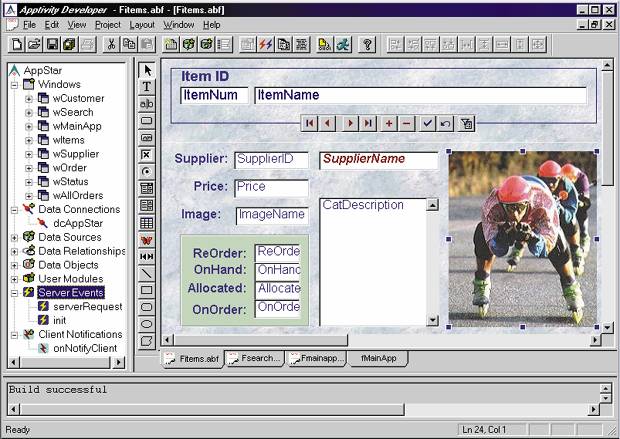
Task: Select the pointer arrow tool in palette
Action: coord(146,70)
